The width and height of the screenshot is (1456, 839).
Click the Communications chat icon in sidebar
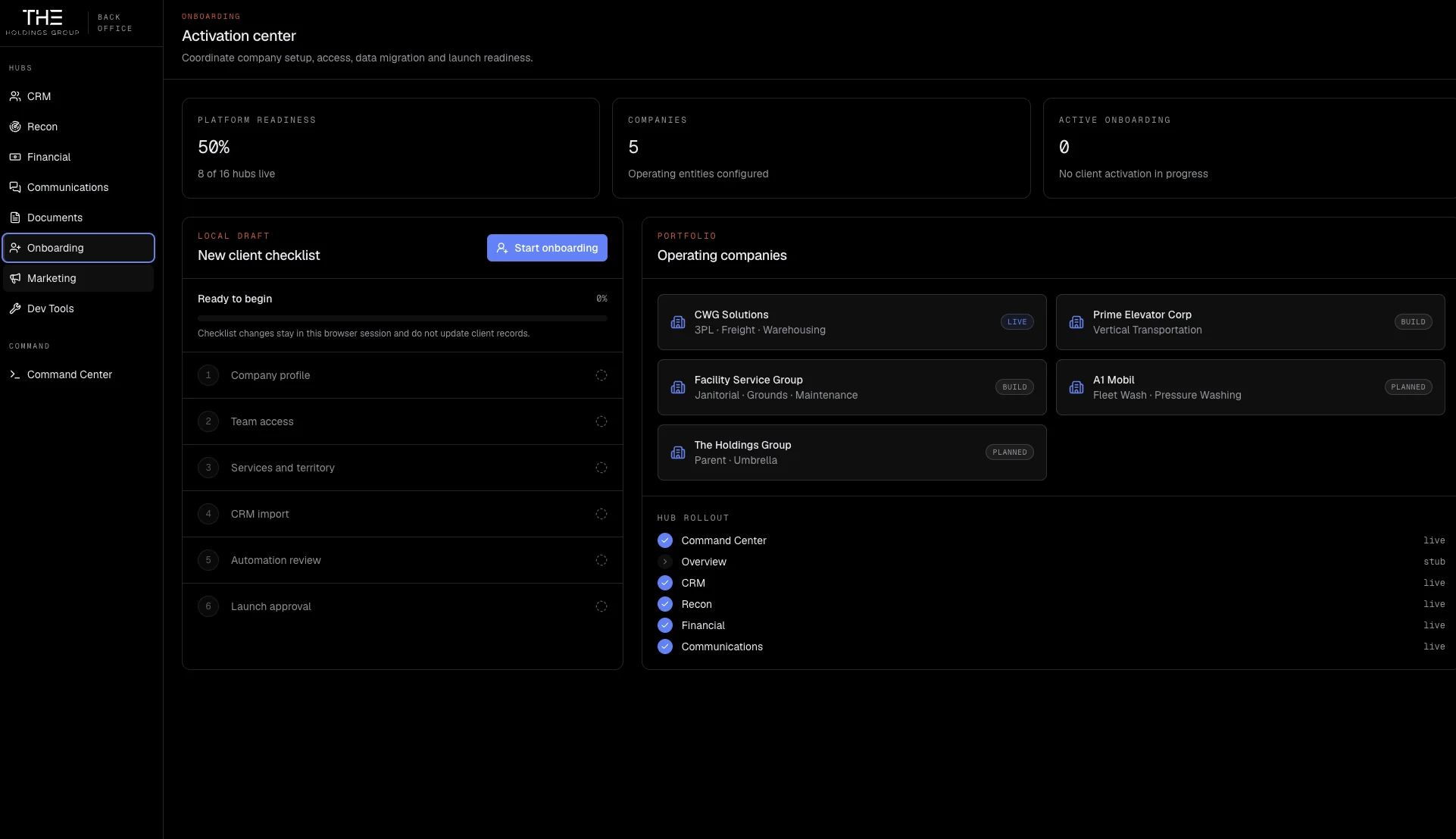(15, 187)
